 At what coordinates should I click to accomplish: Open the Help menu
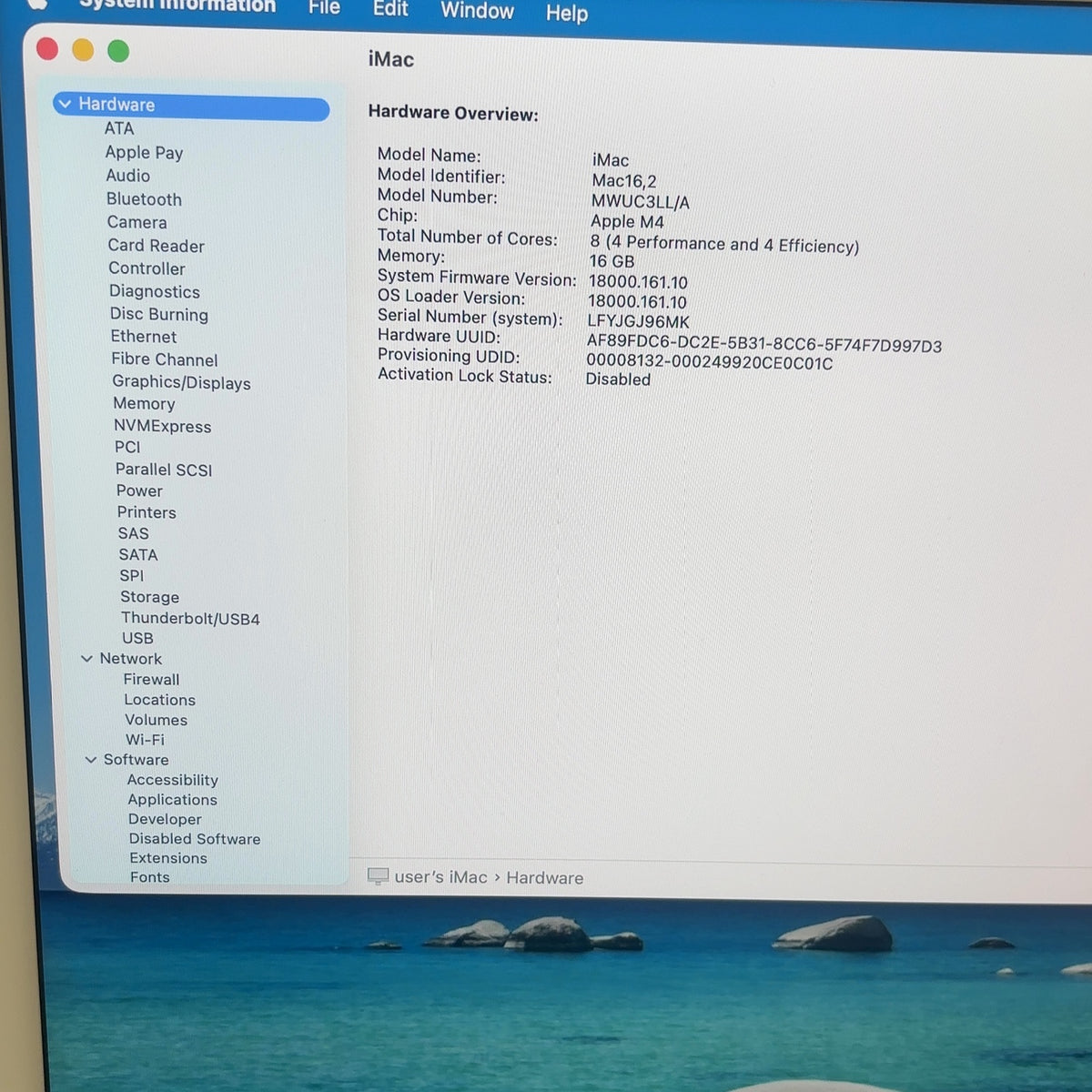567,13
